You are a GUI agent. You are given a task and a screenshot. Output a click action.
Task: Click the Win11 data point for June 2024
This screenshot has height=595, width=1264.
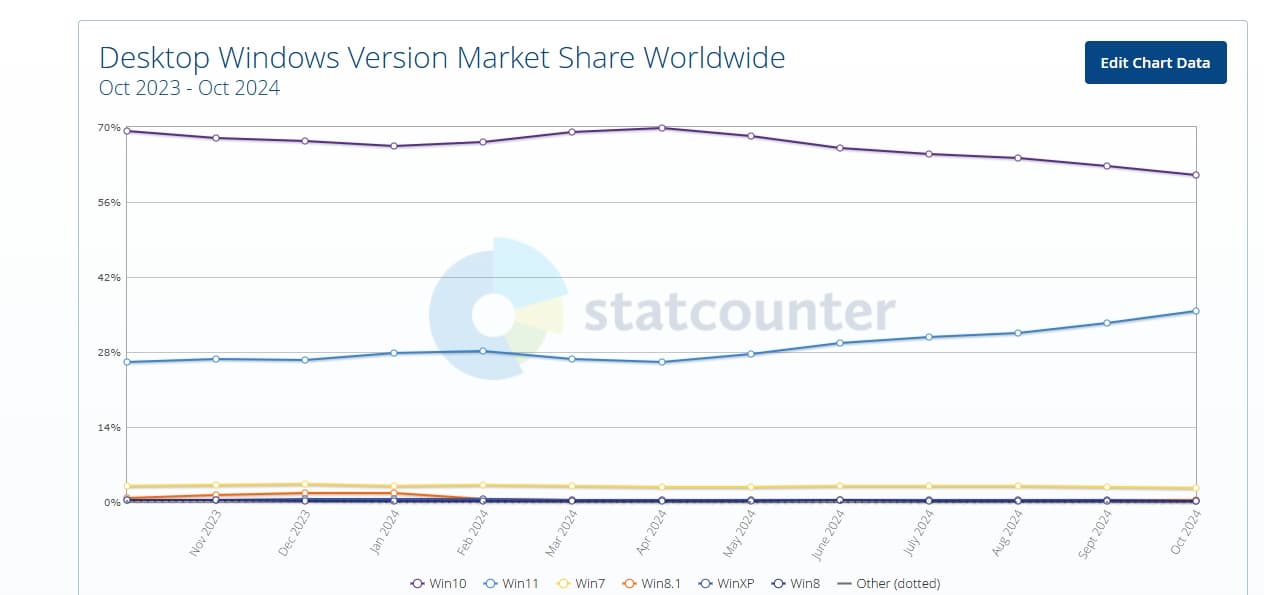[x=840, y=343]
